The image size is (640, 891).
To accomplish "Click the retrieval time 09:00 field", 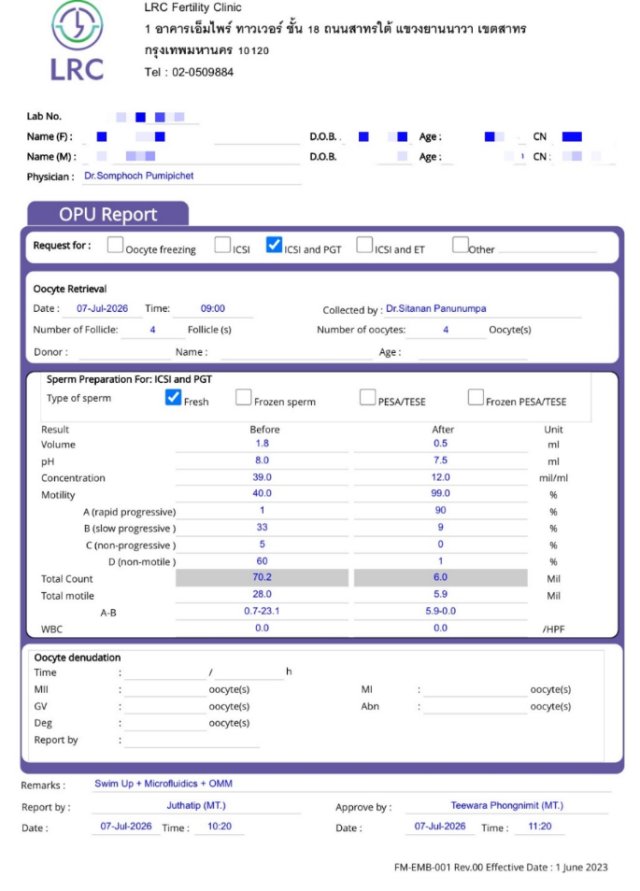I will click(x=213, y=309).
